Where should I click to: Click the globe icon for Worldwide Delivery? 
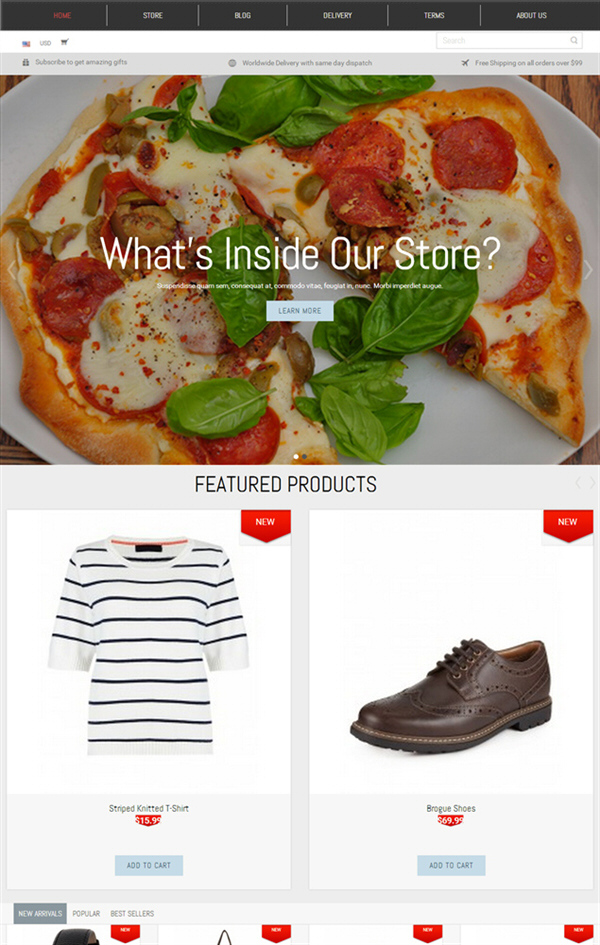(233, 63)
